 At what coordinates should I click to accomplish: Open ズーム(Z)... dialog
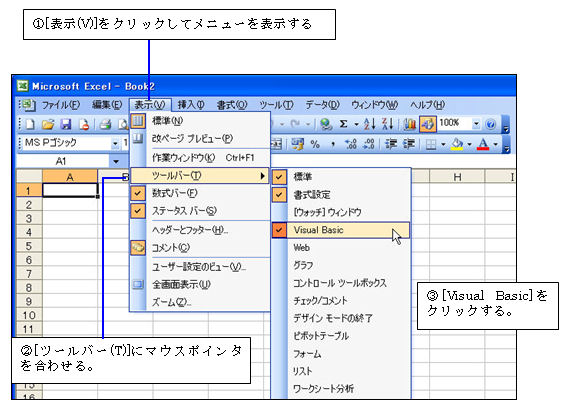(x=200, y=302)
